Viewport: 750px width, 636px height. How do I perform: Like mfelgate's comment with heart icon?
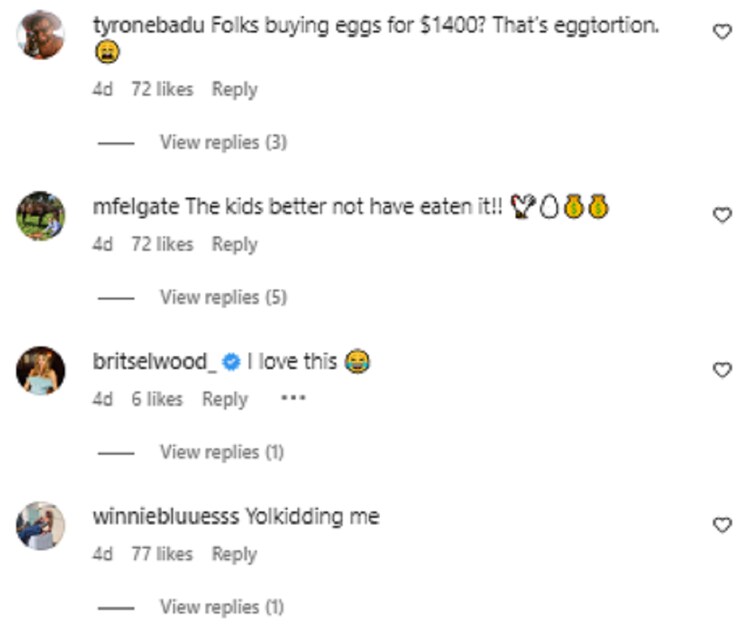pos(722,215)
